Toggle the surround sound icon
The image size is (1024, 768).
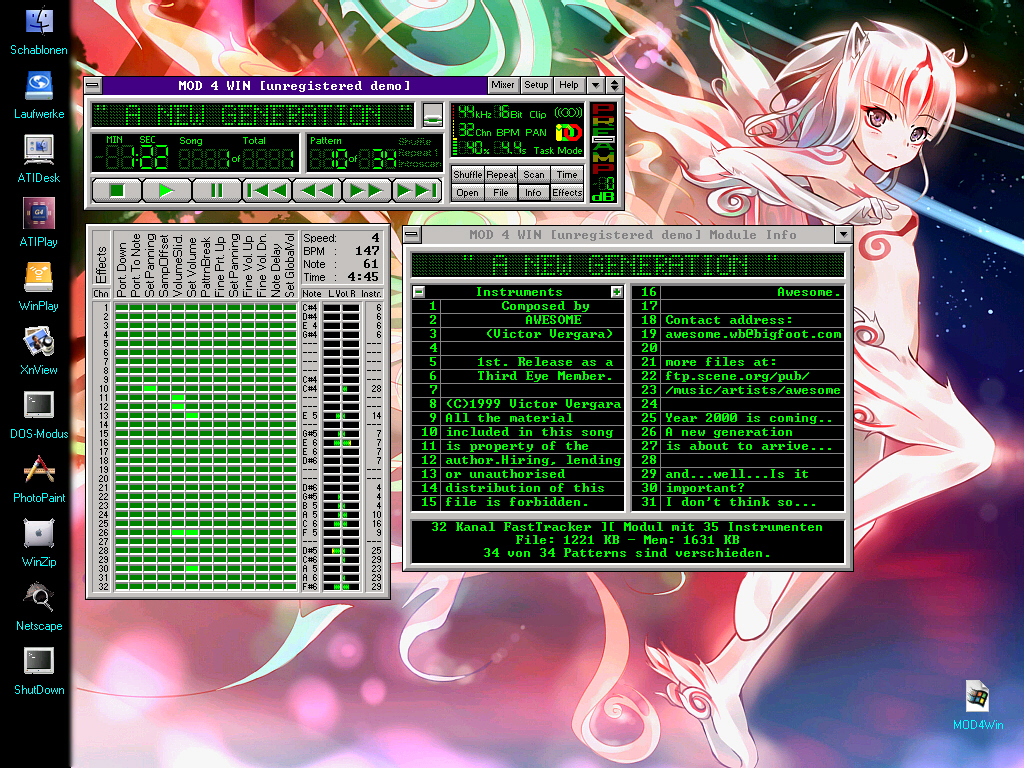(568, 113)
